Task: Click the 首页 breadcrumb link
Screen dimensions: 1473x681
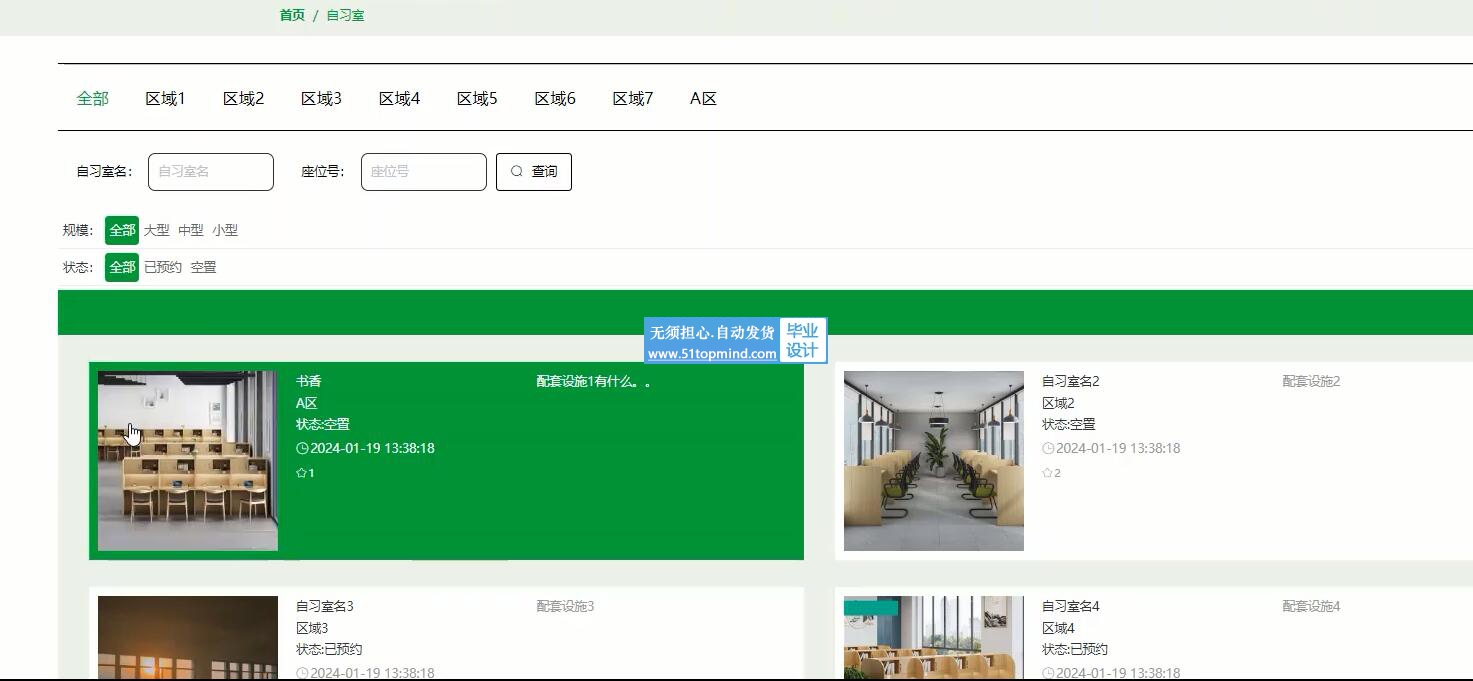Action: point(292,15)
